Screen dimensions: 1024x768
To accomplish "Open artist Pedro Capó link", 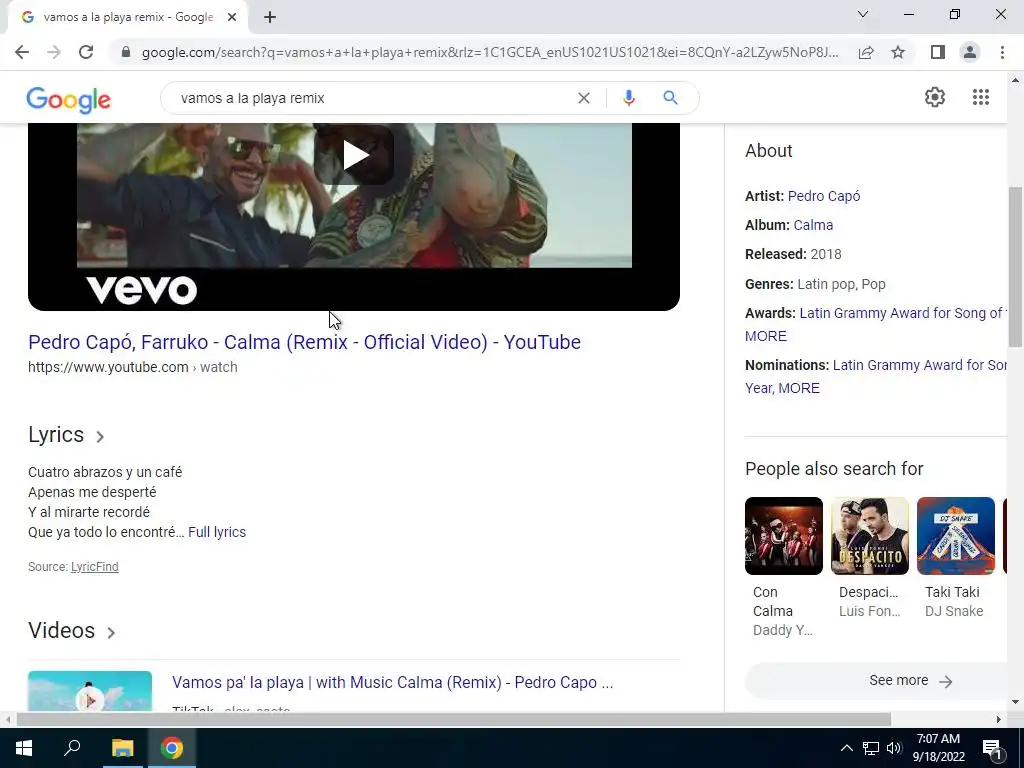I will coord(824,196).
